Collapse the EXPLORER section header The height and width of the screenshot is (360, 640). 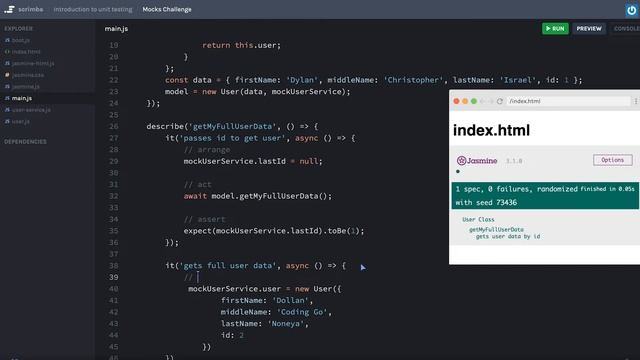[18, 29]
